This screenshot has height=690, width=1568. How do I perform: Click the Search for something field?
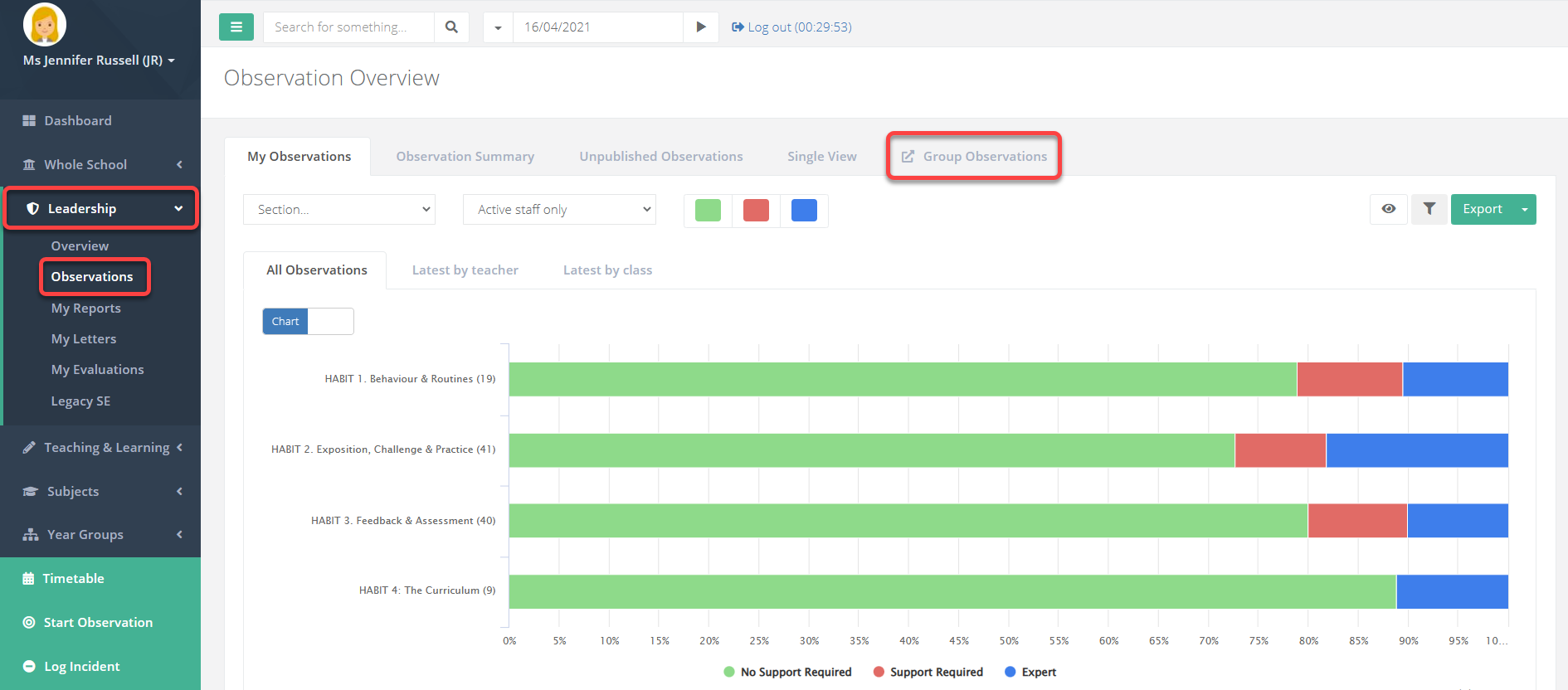point(348,27)
